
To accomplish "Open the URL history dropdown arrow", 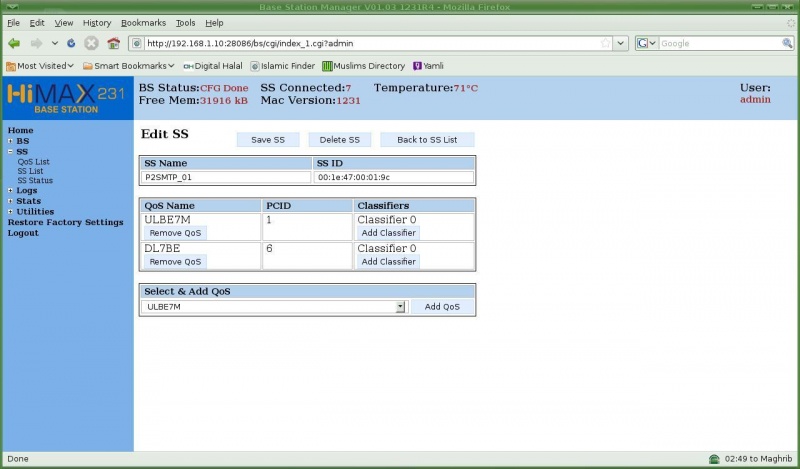I will (621, 43).
